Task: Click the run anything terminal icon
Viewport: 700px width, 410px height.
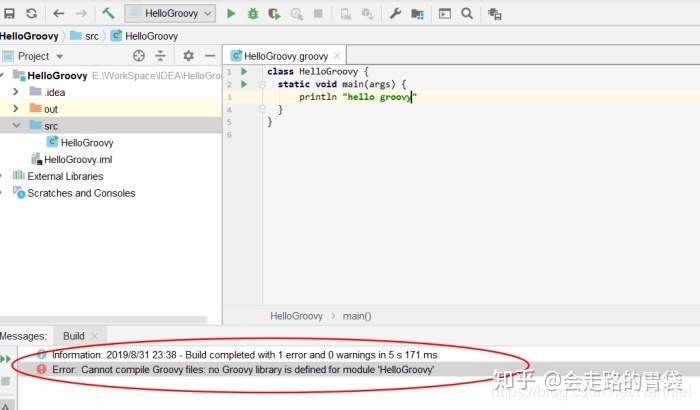Action: 445,13
